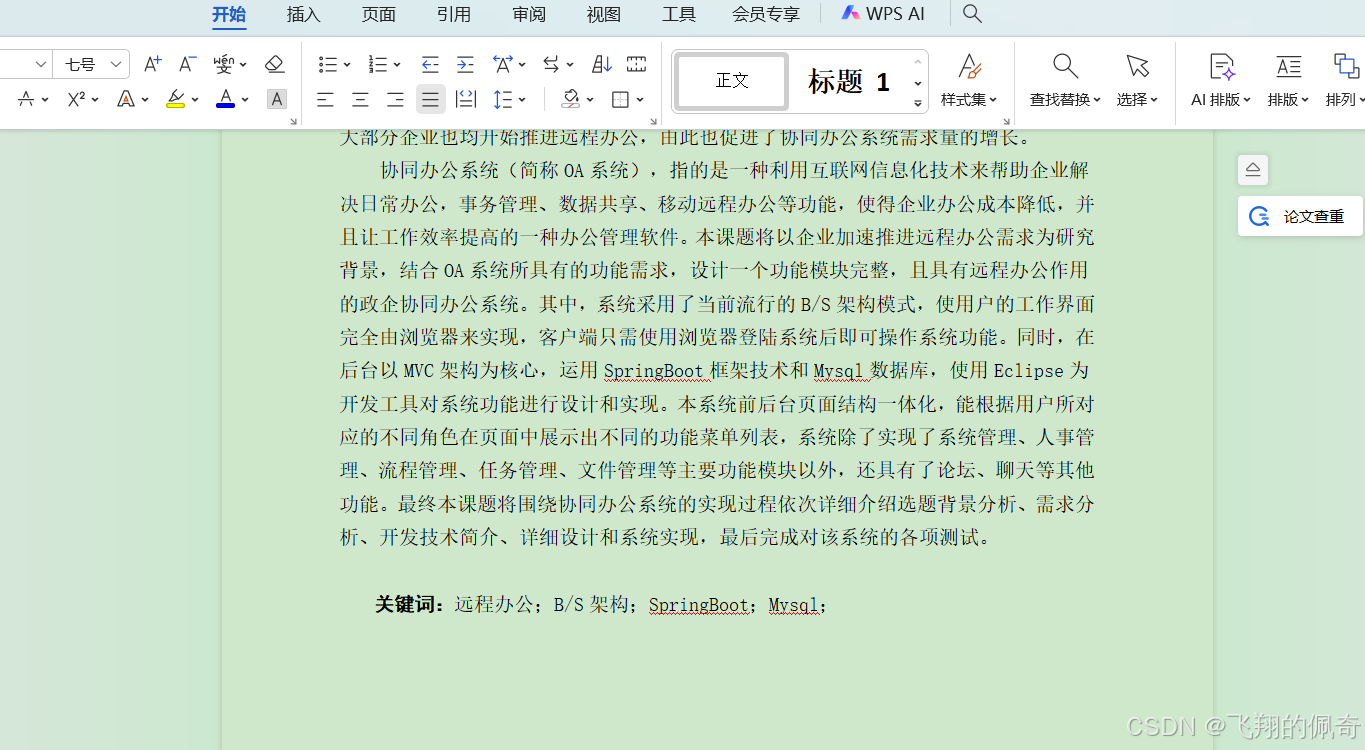This screenshot has width=1365, height=750.
Task: Open WPS AI
Action: point(883,14)
